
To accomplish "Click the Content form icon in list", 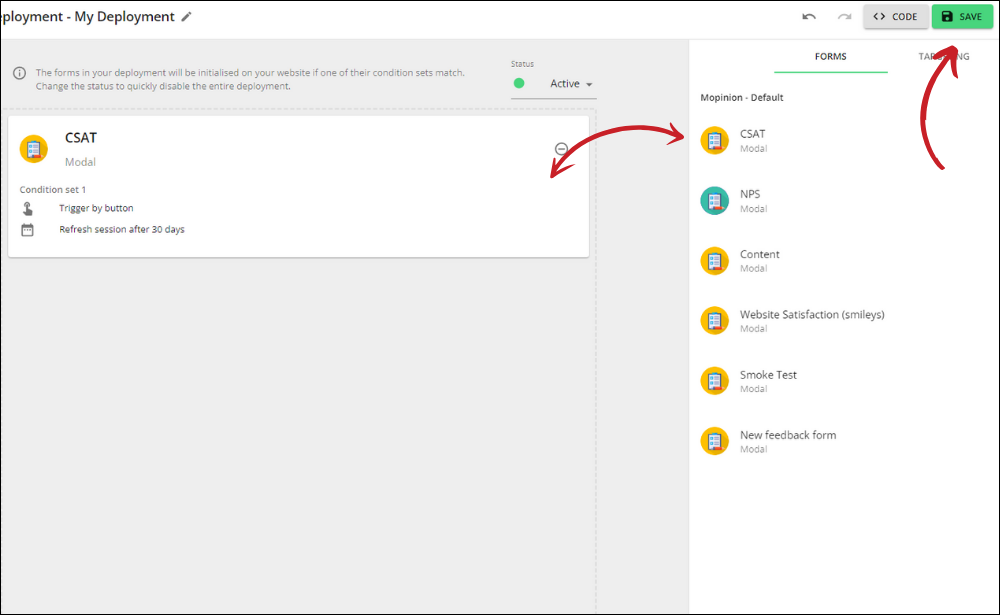I will (714, 260).
